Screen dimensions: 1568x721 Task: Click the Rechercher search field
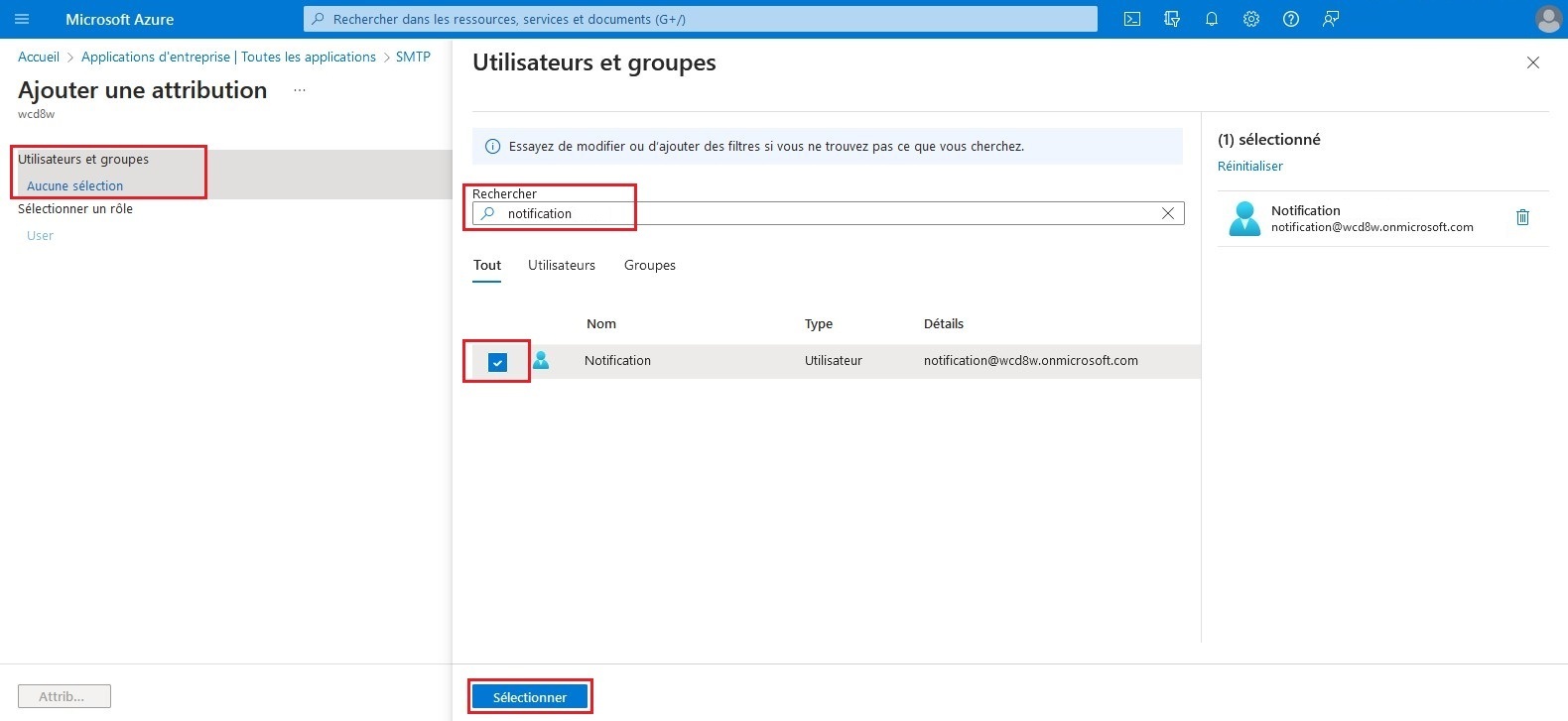pos(829,213)
